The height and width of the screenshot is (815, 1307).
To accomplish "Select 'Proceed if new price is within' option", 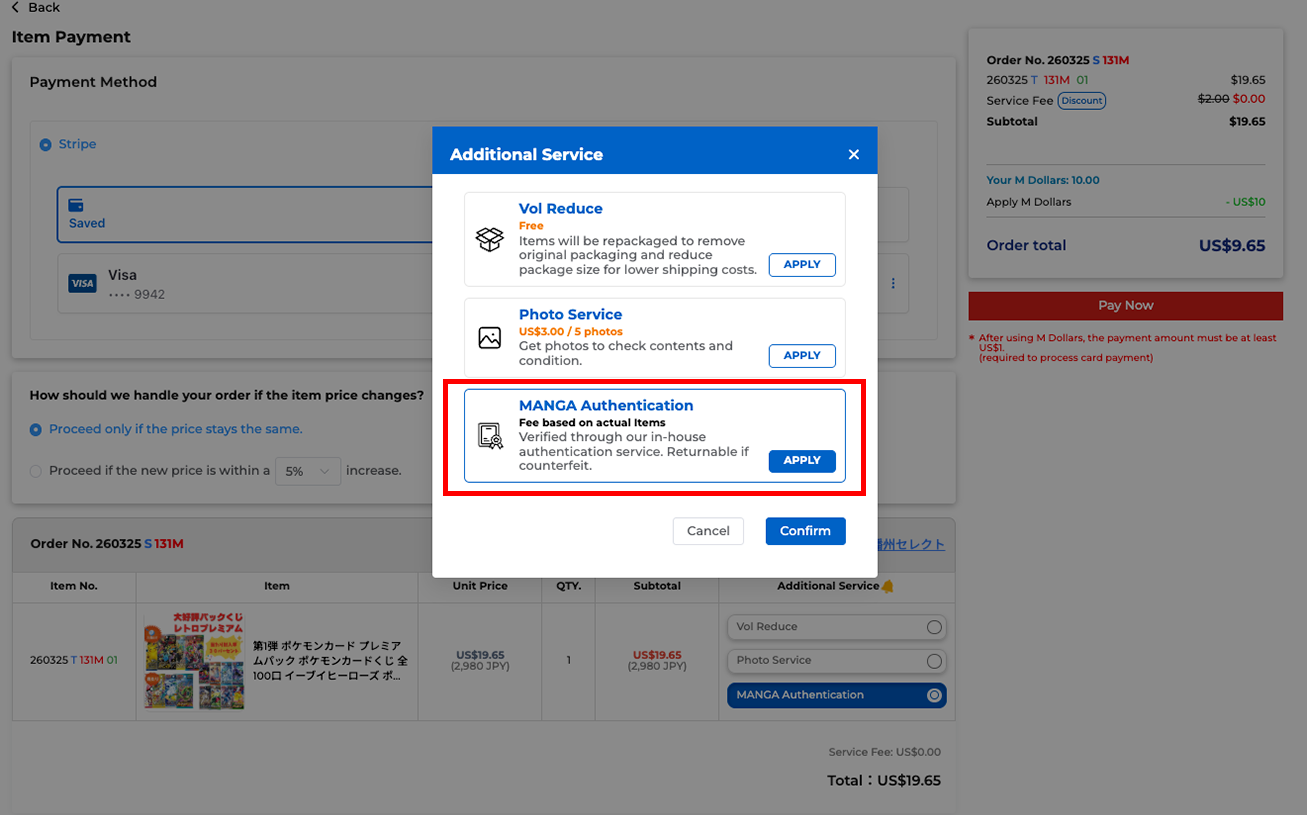I will pos(36,471).
